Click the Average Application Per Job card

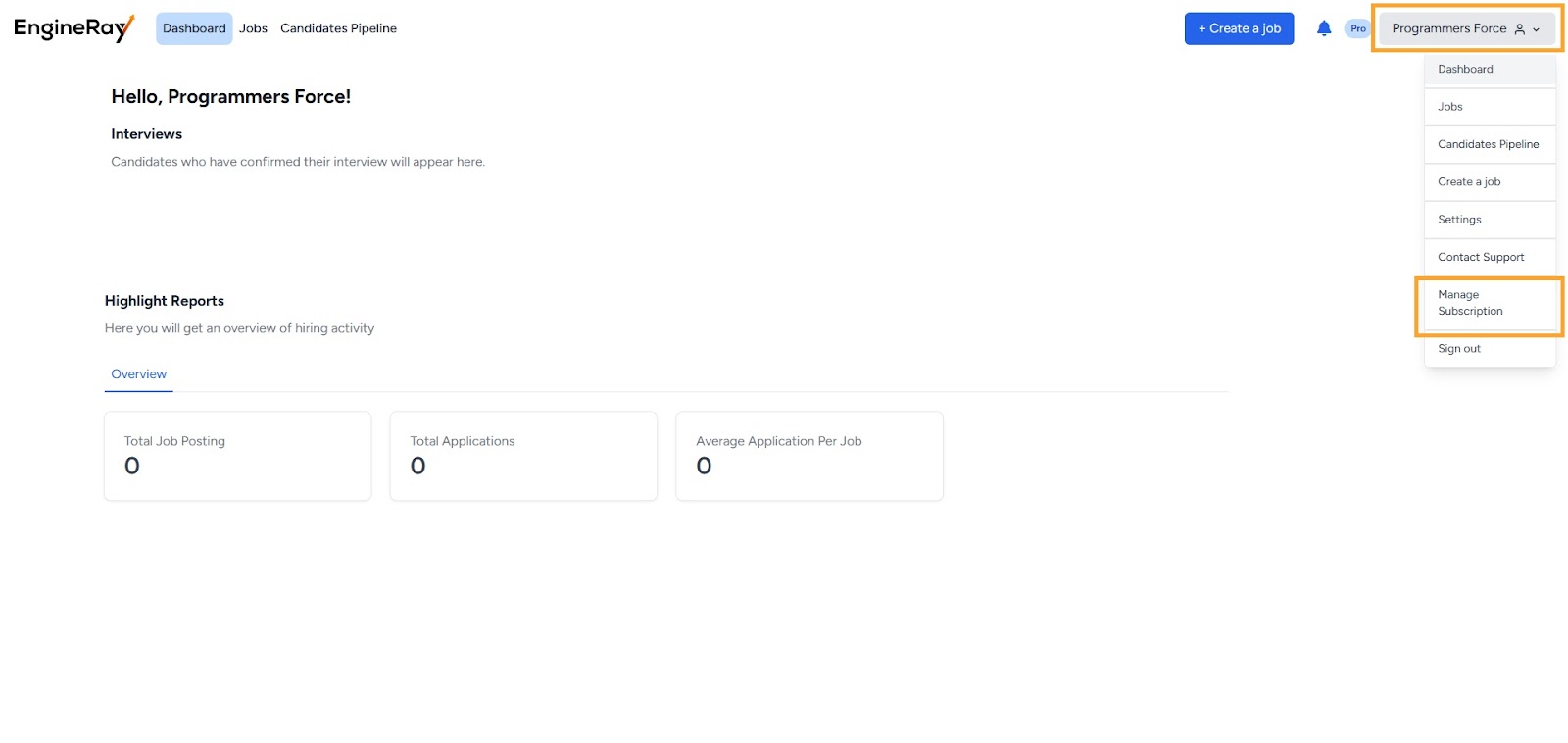[809, 456]
